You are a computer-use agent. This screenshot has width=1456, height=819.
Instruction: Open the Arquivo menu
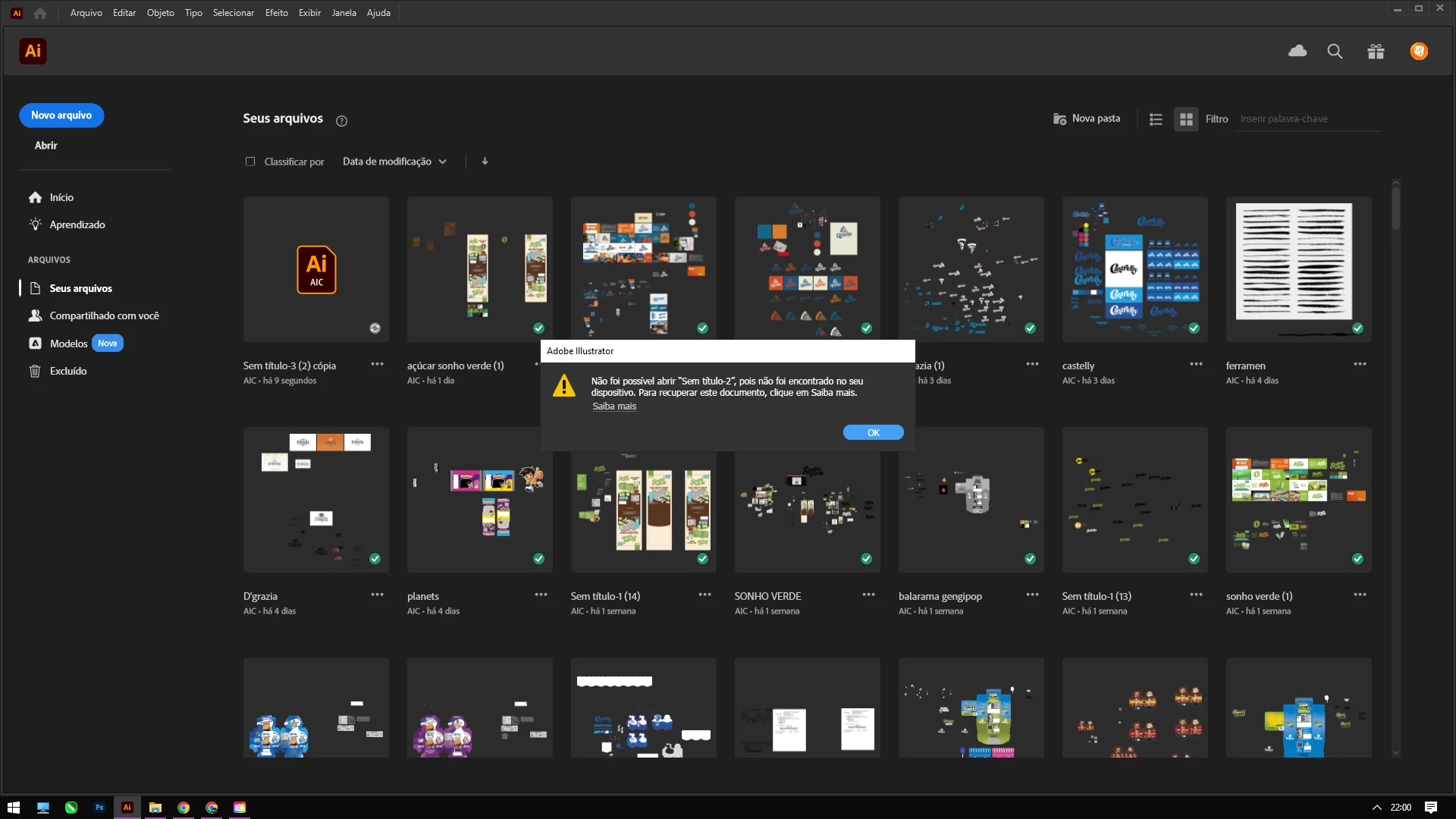[x=86, y=13]
